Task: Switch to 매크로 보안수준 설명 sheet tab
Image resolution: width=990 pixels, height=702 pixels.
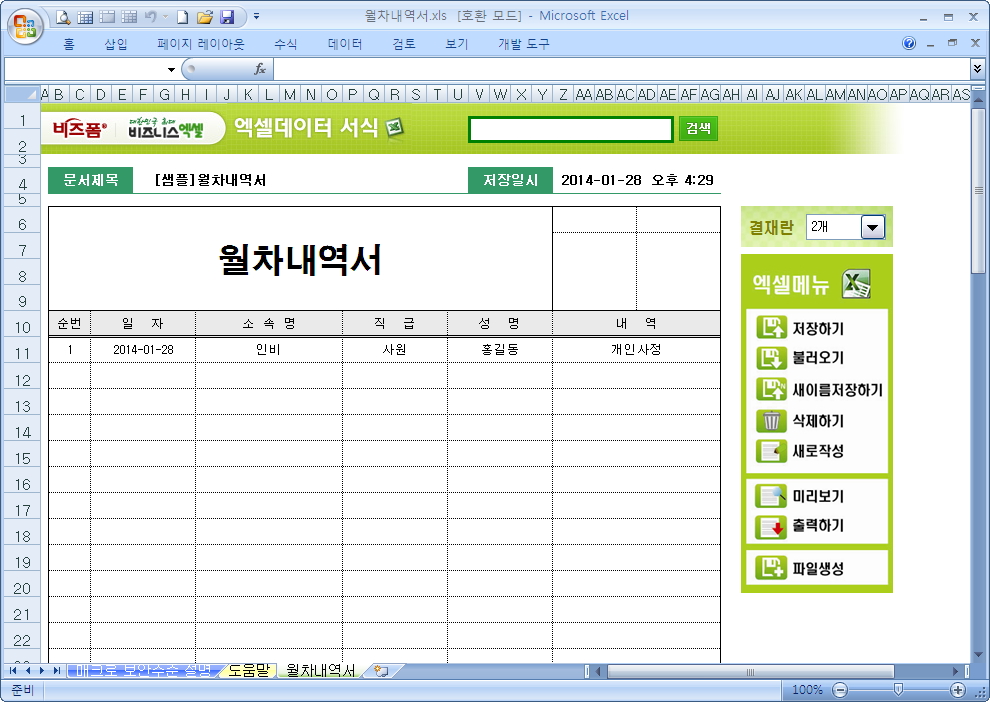Action: tap(143, 670)
